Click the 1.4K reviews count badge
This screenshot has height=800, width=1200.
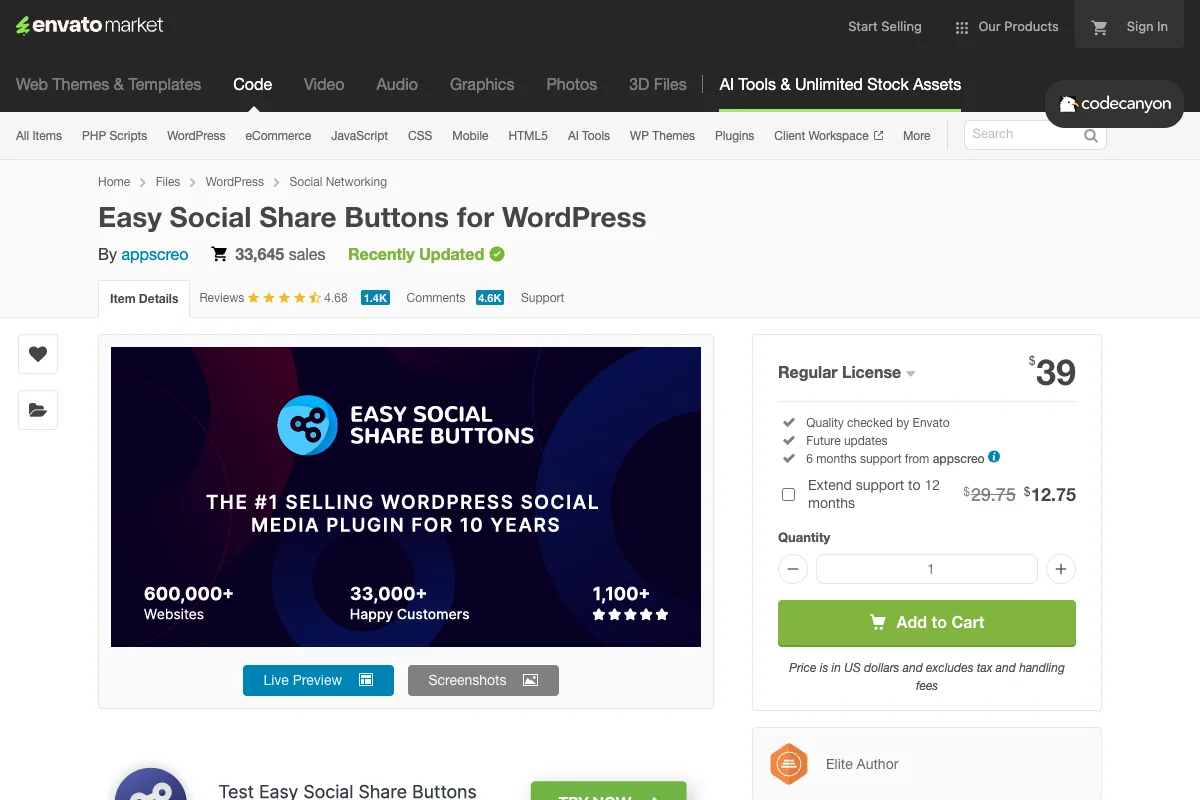(375, 298)
